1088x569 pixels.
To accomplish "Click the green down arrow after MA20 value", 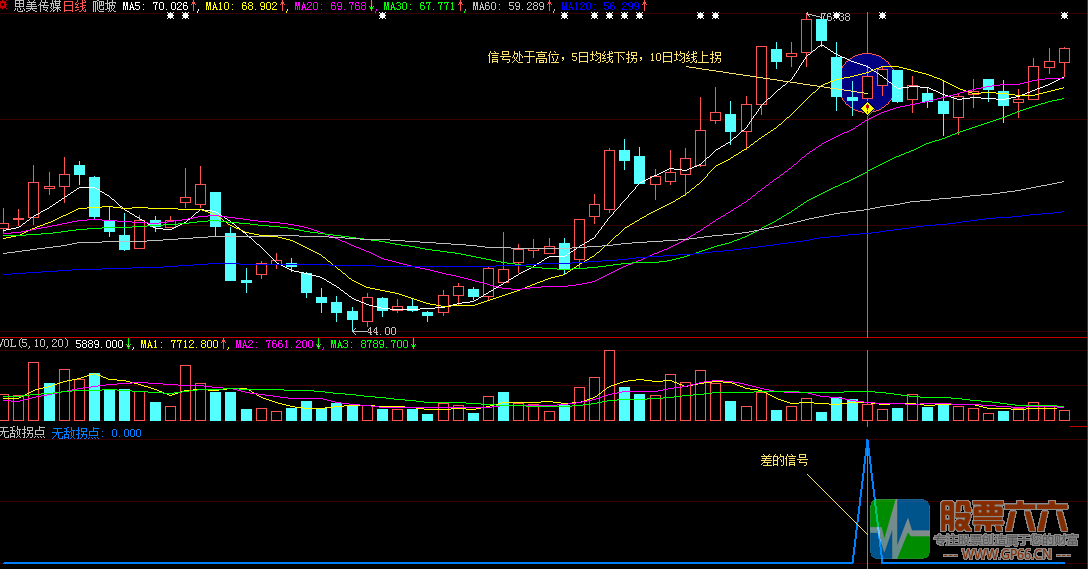I will 373,7.
